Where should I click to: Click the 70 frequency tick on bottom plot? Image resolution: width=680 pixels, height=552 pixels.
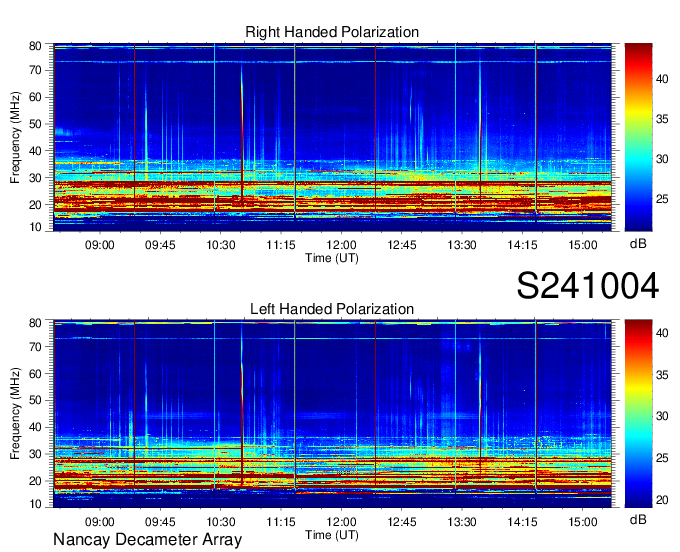point(35,346)
